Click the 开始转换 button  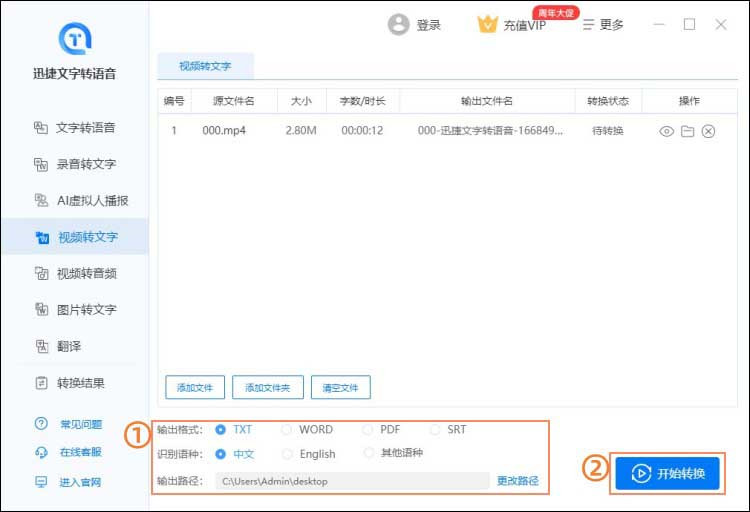click(667, 474)
